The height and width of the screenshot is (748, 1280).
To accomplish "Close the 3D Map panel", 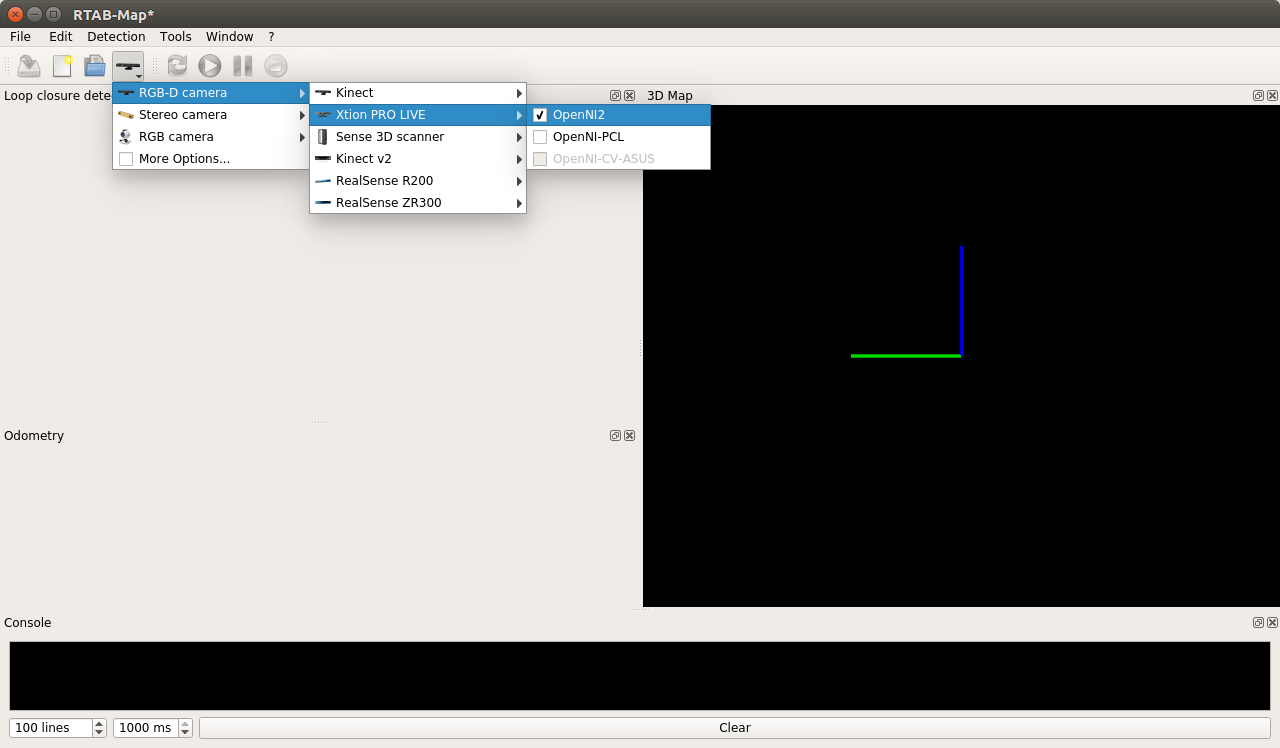I will (x=1272, y=96).
